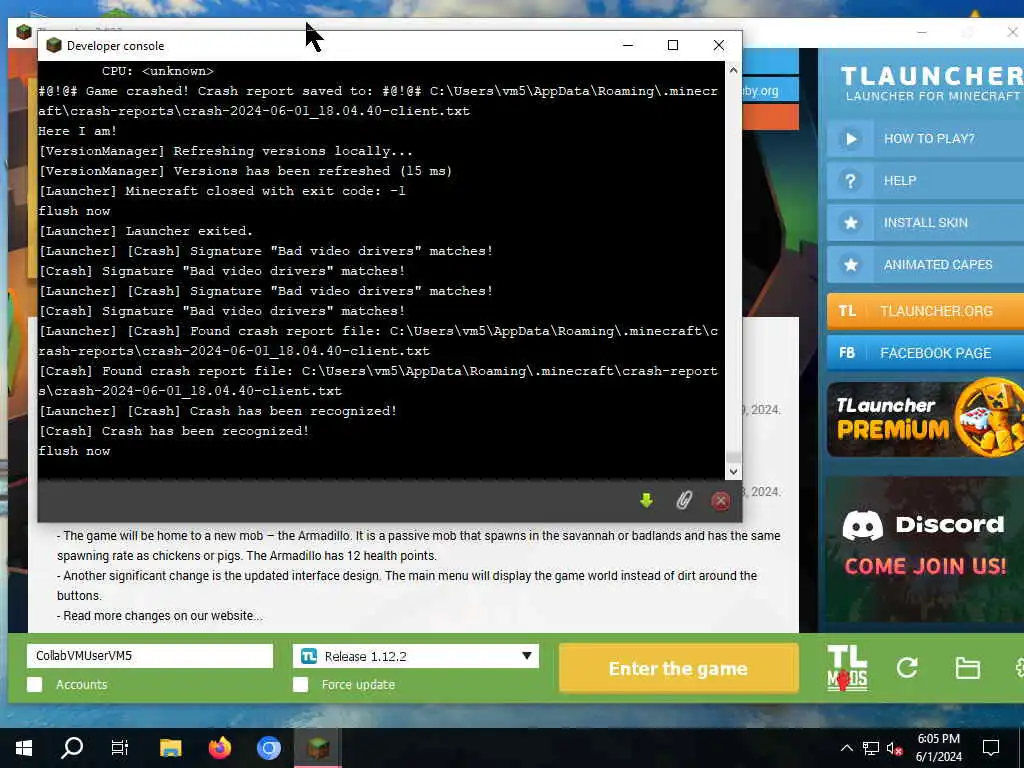The height and width of the screenshot is (768, 1024).
Task: Open Task View on taskbar
Action: pos(120,748)
